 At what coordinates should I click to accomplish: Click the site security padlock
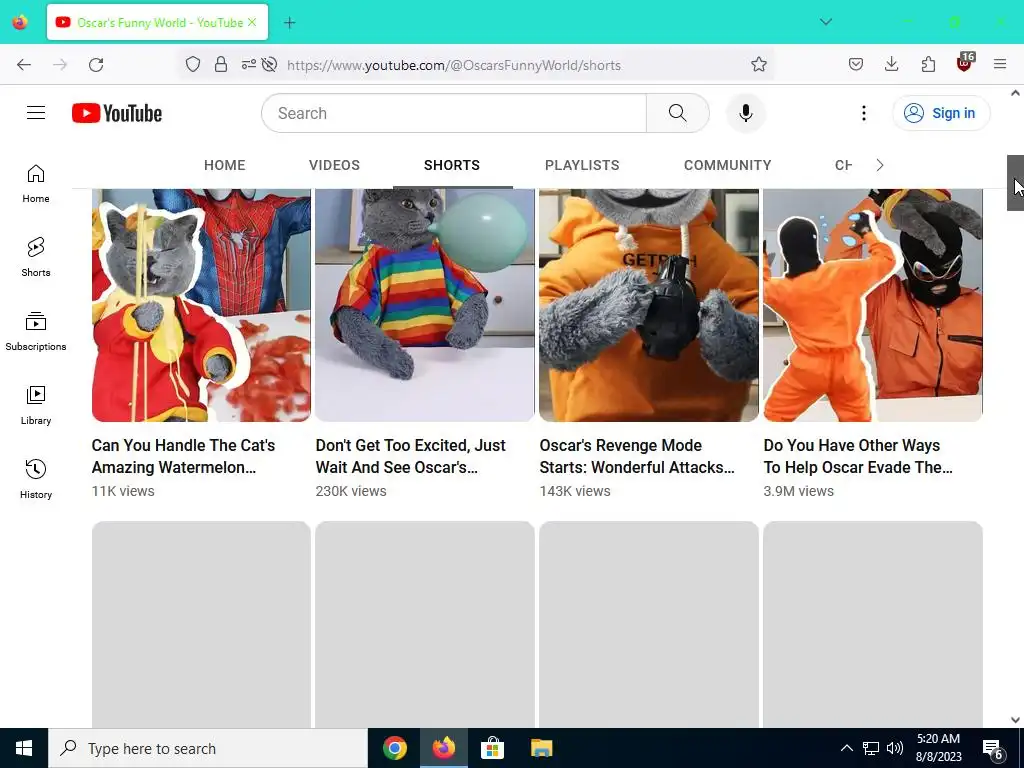(221, 64)
